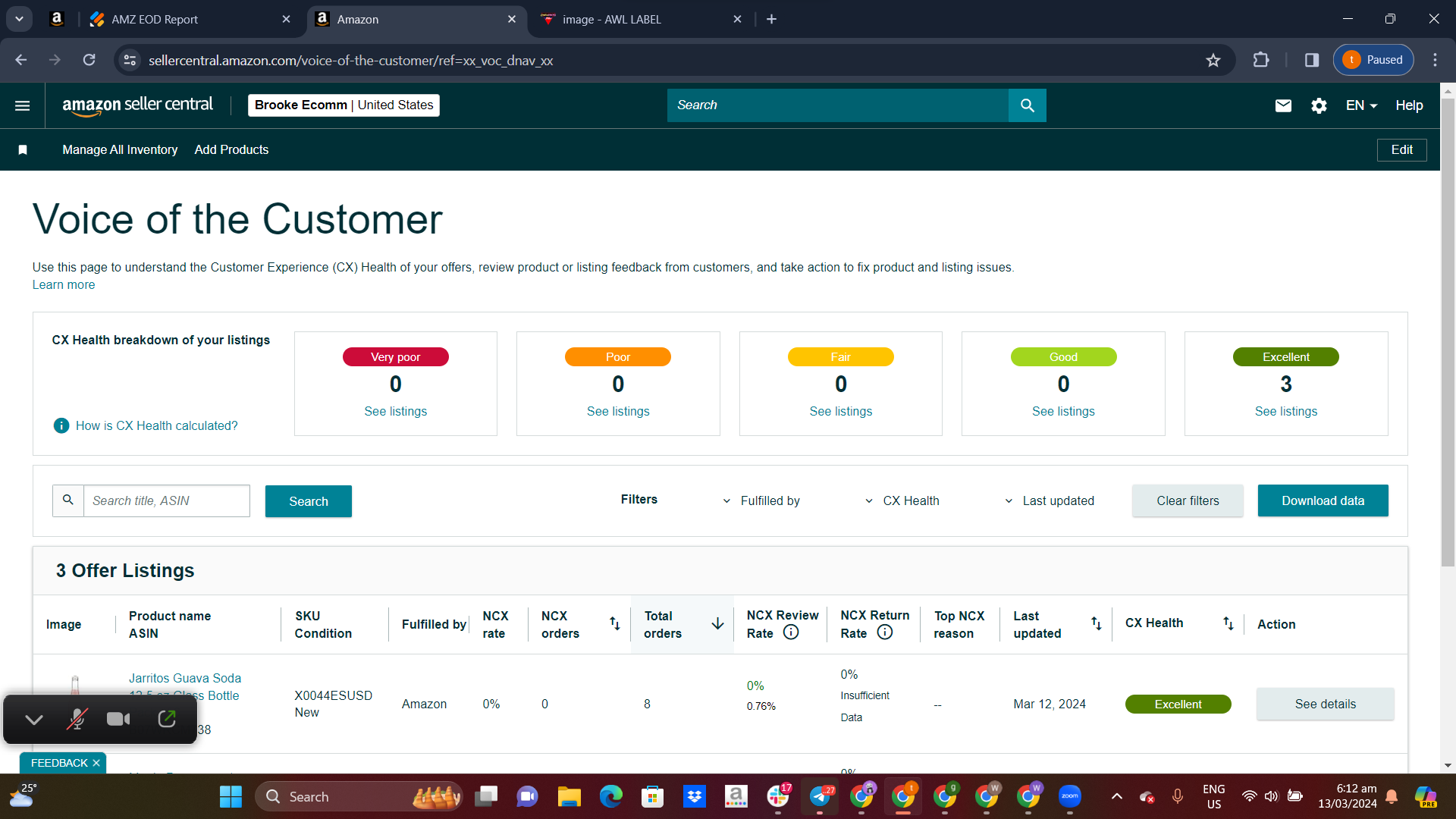See listings under Very poor
Viewport: 1456px width, 819px height.
[395, 411]
